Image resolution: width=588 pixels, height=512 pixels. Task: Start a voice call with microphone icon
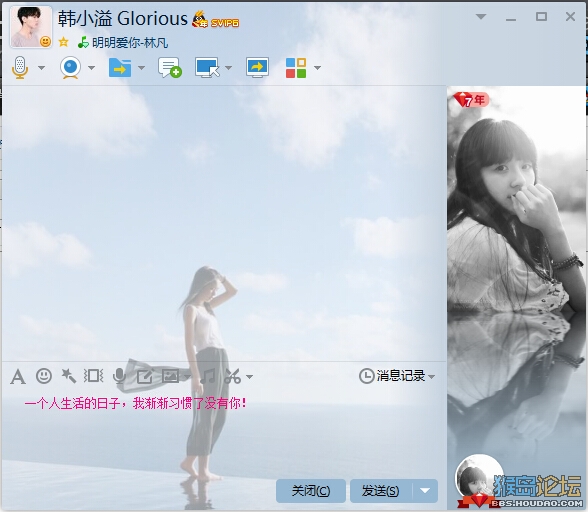20,68
